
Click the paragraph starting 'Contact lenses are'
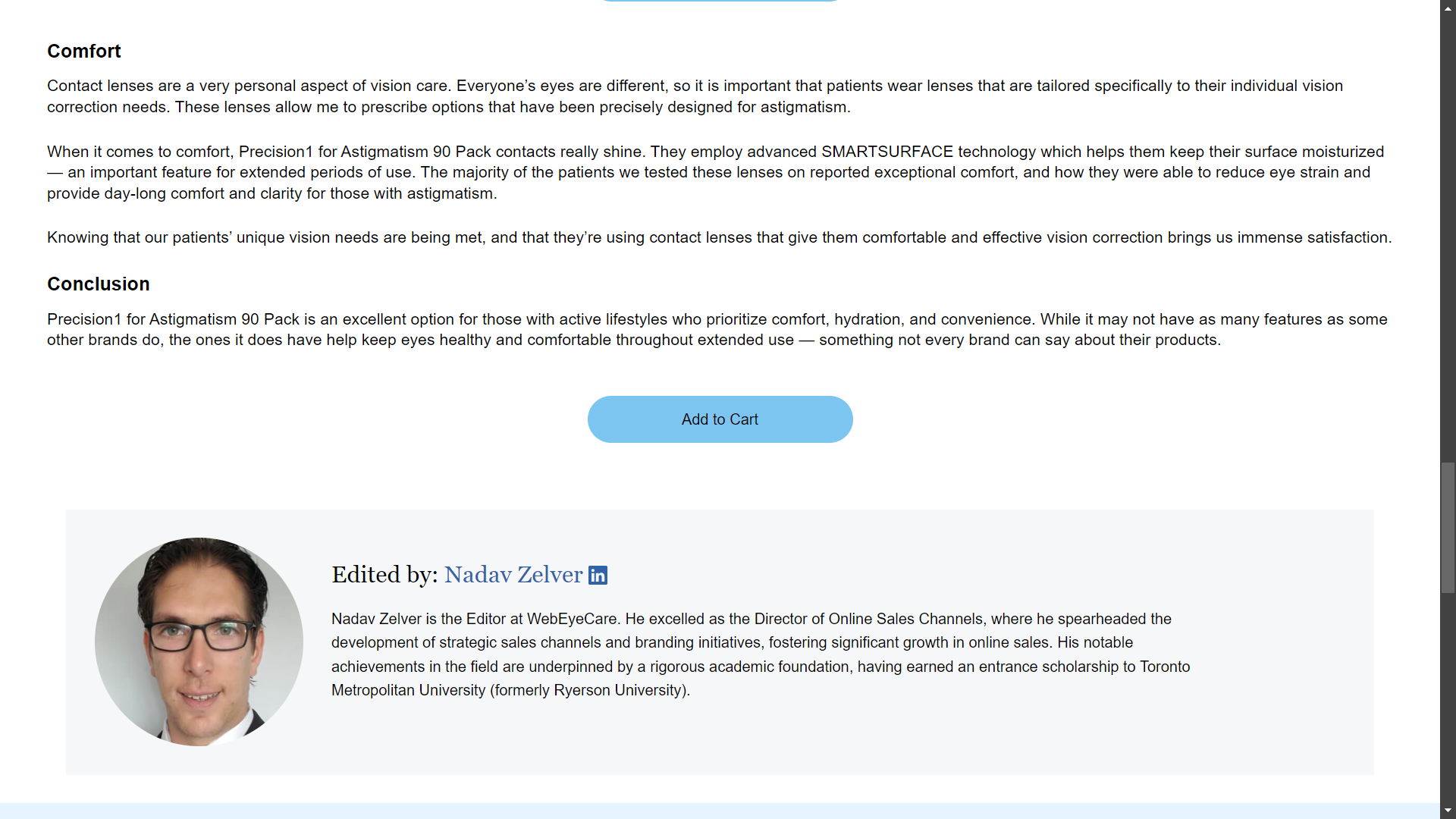click(x=695, y=96)
